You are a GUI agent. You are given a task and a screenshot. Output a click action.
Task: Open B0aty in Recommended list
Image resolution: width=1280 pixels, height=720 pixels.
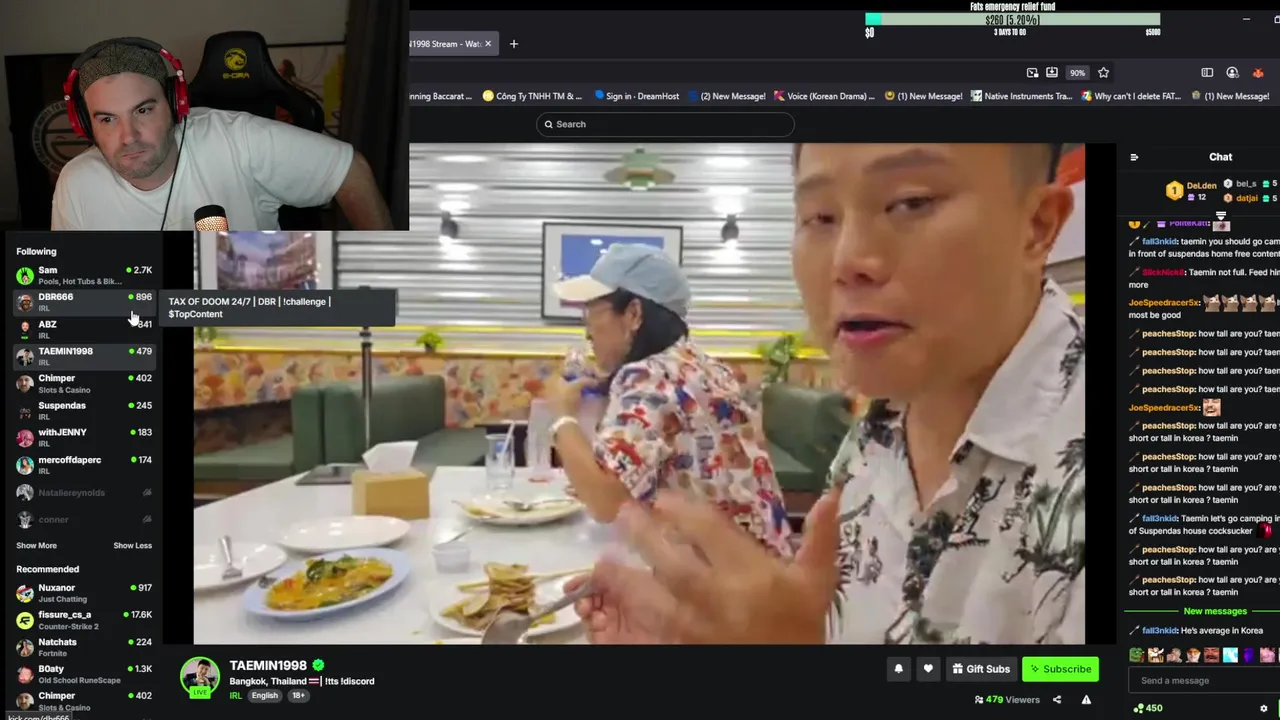(x=84, y=674)
